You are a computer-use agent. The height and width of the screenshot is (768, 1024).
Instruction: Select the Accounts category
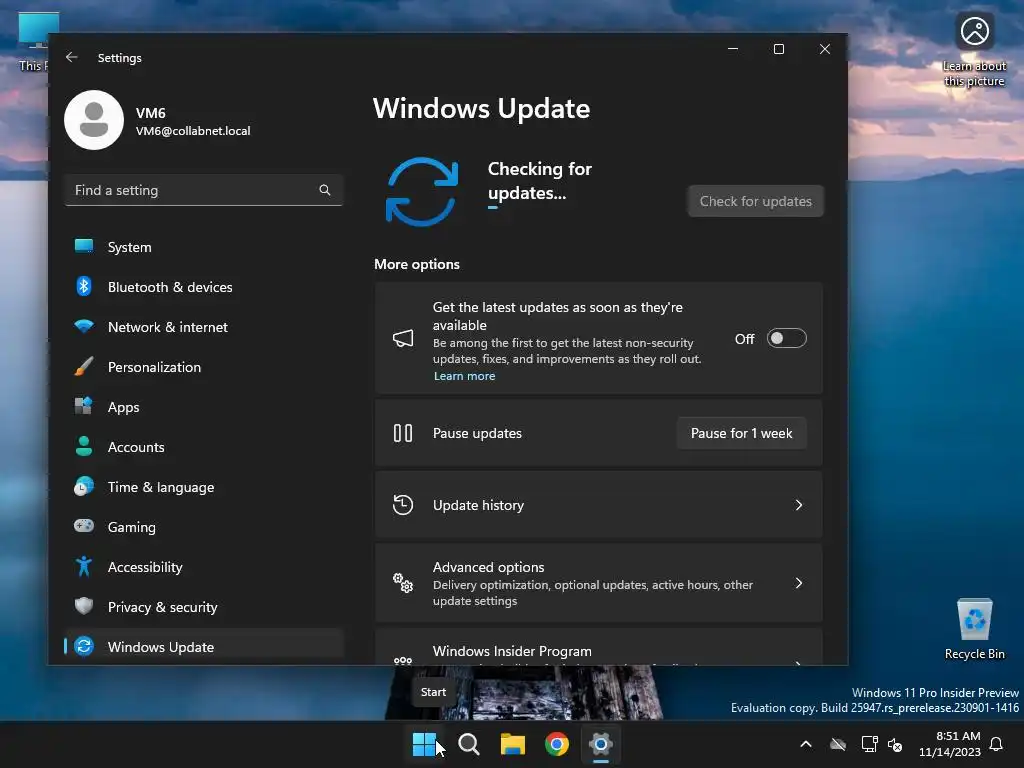click(x=204, y=447)
